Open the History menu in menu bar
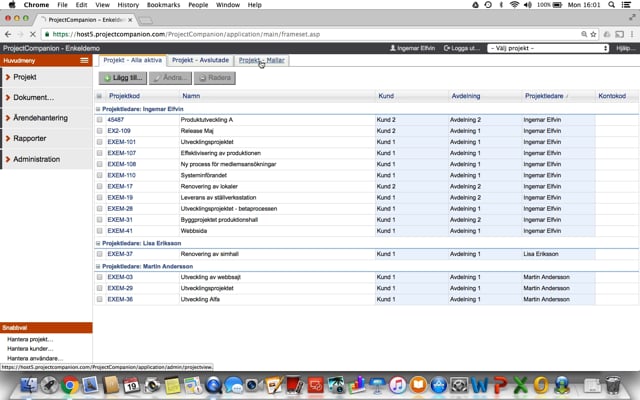This screenshot has height=400, width=640. (x=128, y=5)
